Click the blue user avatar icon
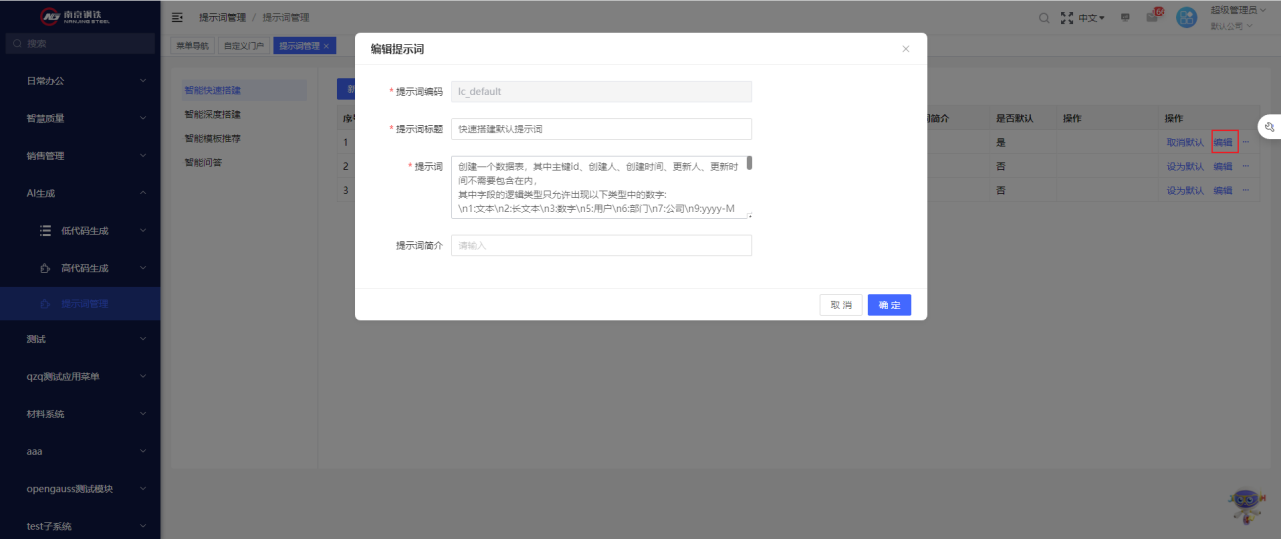The width and height of the screenshot is (1281, 539). click(1187, 18)
